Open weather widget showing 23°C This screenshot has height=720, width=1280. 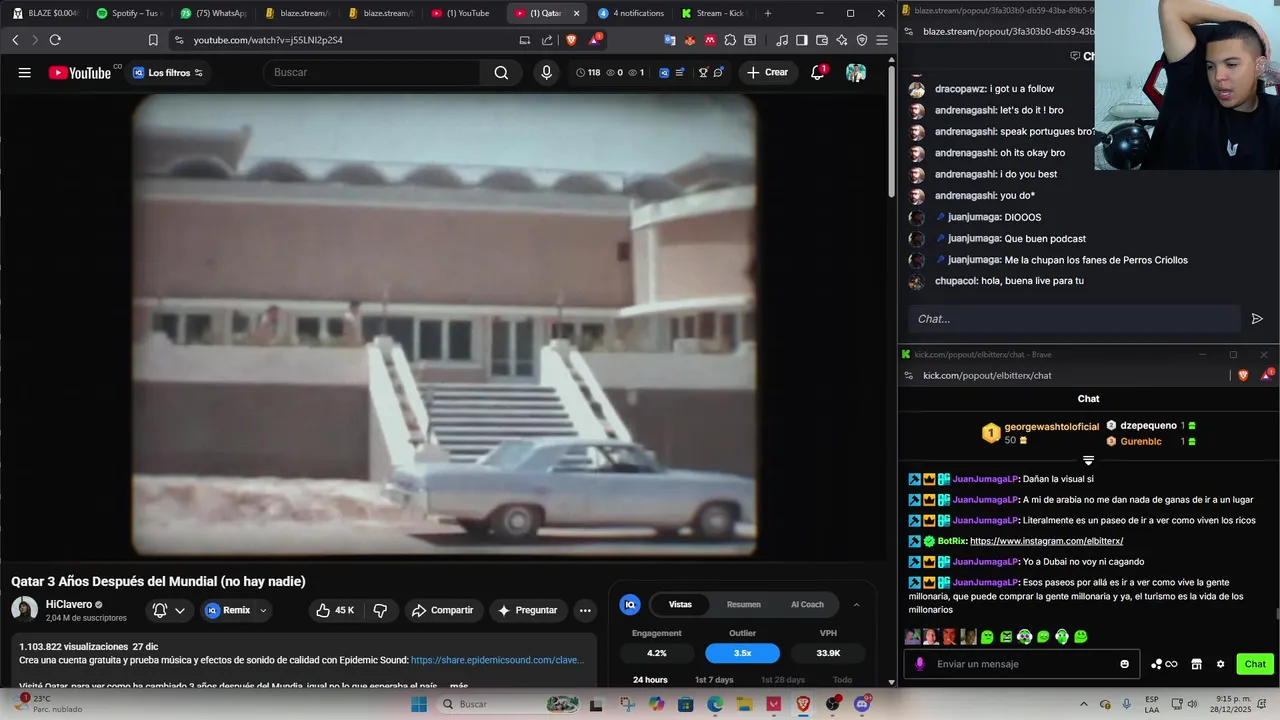click(47, 704)
